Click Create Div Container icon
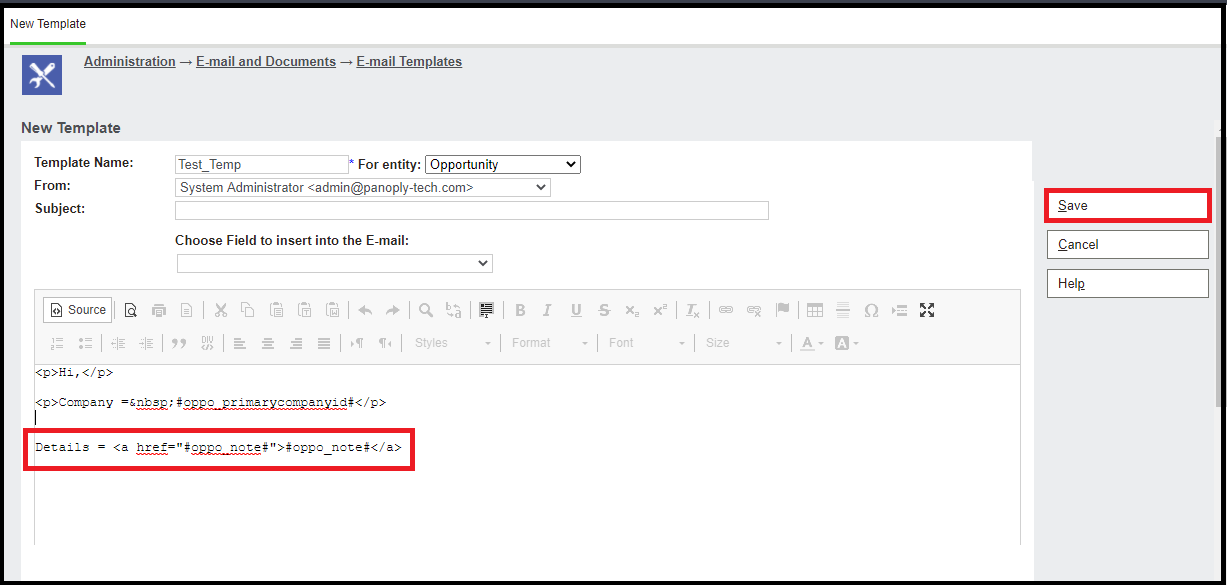1227x585 pixels. point(207,343)
